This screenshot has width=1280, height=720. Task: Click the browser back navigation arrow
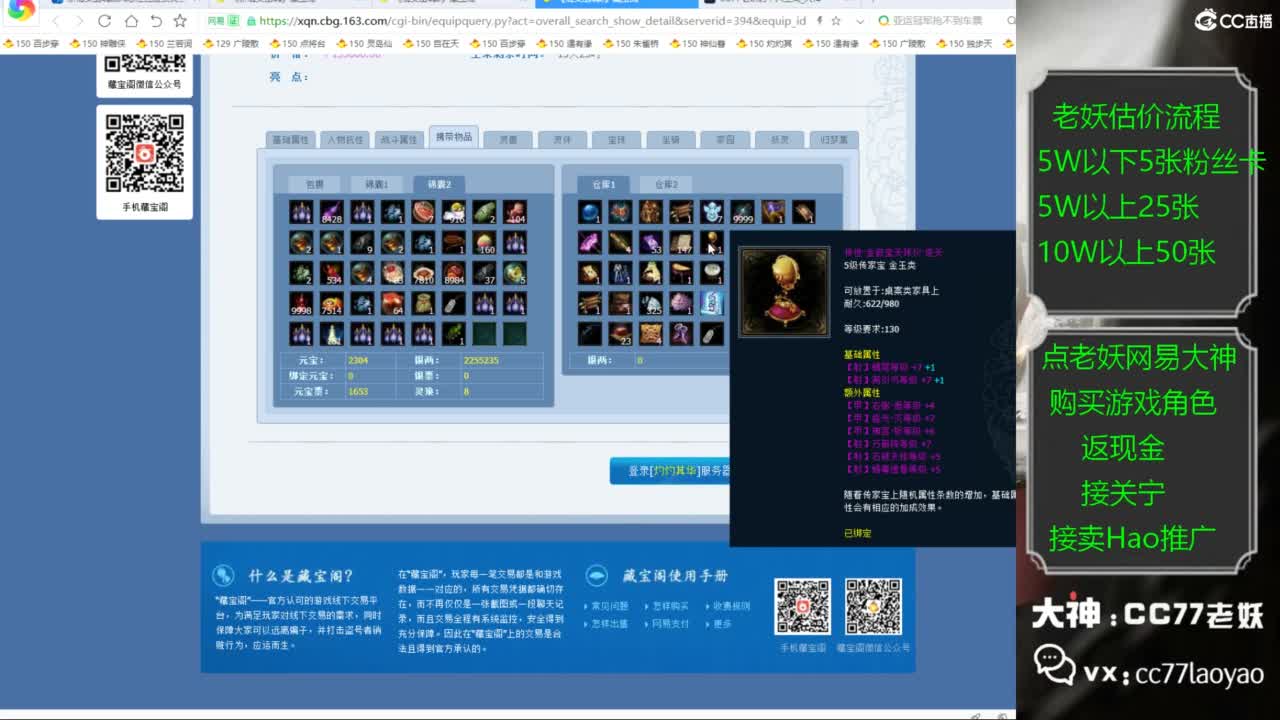click(55, 19)
